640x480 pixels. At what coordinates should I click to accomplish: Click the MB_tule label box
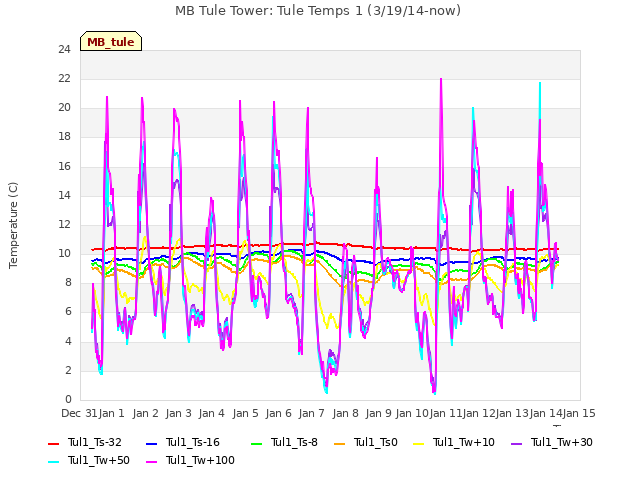[x=111, y=41]
